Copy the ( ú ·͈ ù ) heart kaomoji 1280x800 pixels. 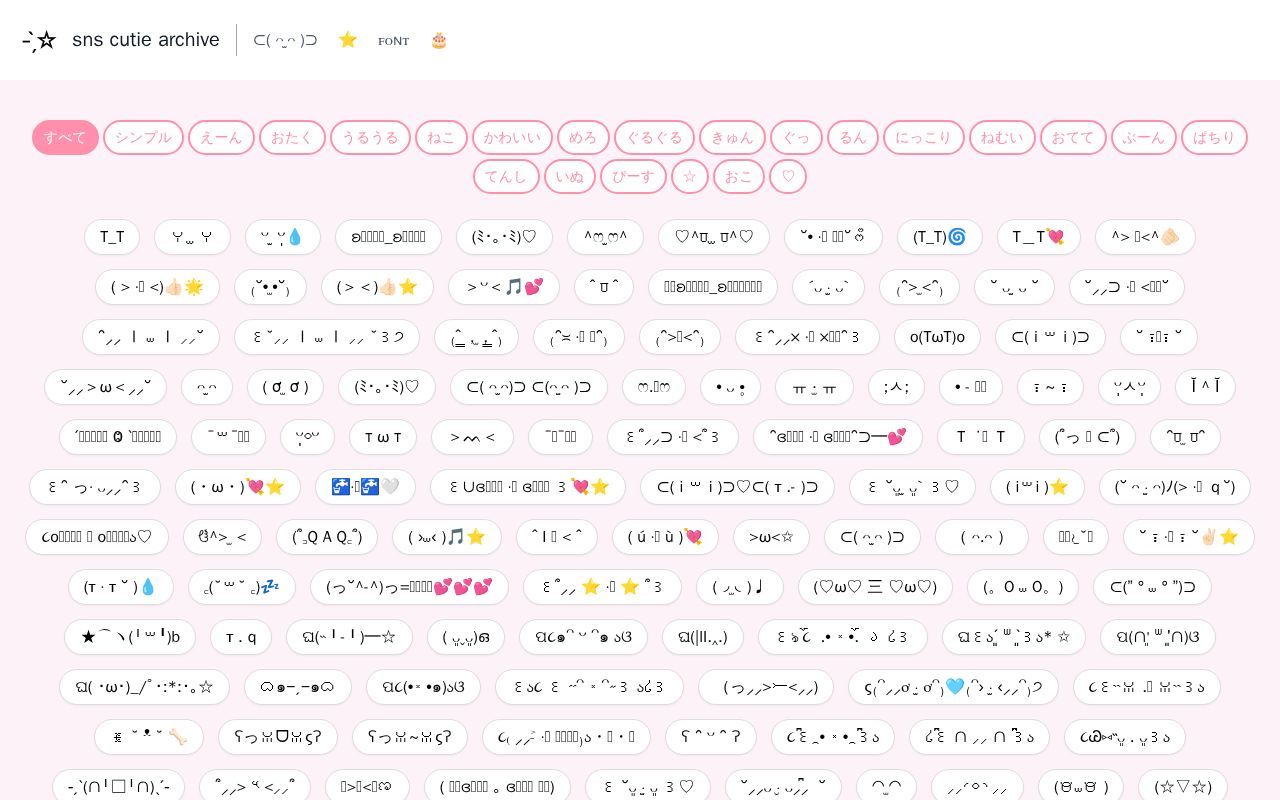665,537
